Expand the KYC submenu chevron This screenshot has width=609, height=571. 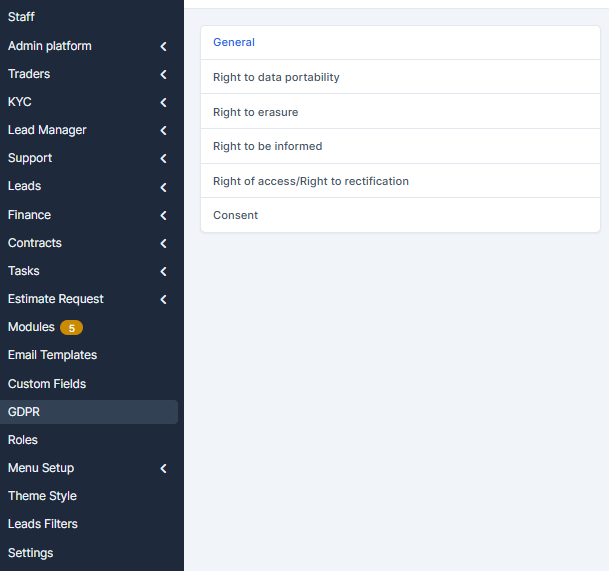(x=163, y=102)
